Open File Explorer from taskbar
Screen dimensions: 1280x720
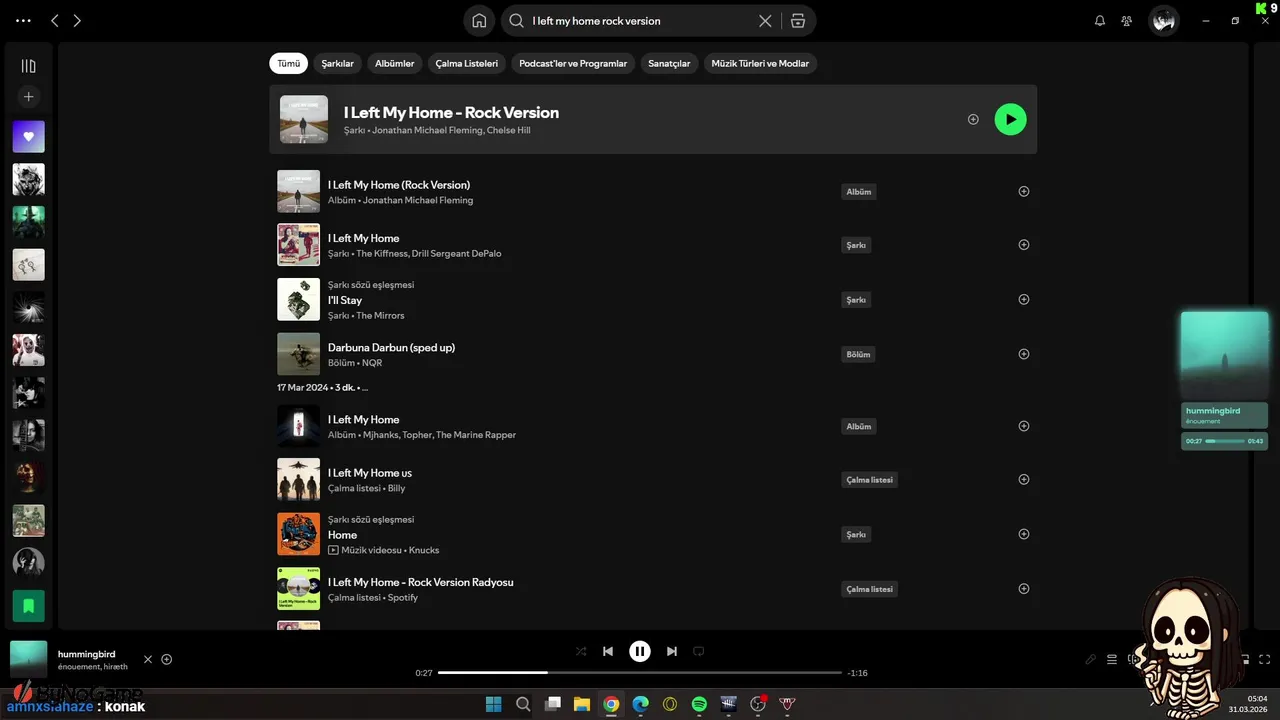click(x=581, y=704)
